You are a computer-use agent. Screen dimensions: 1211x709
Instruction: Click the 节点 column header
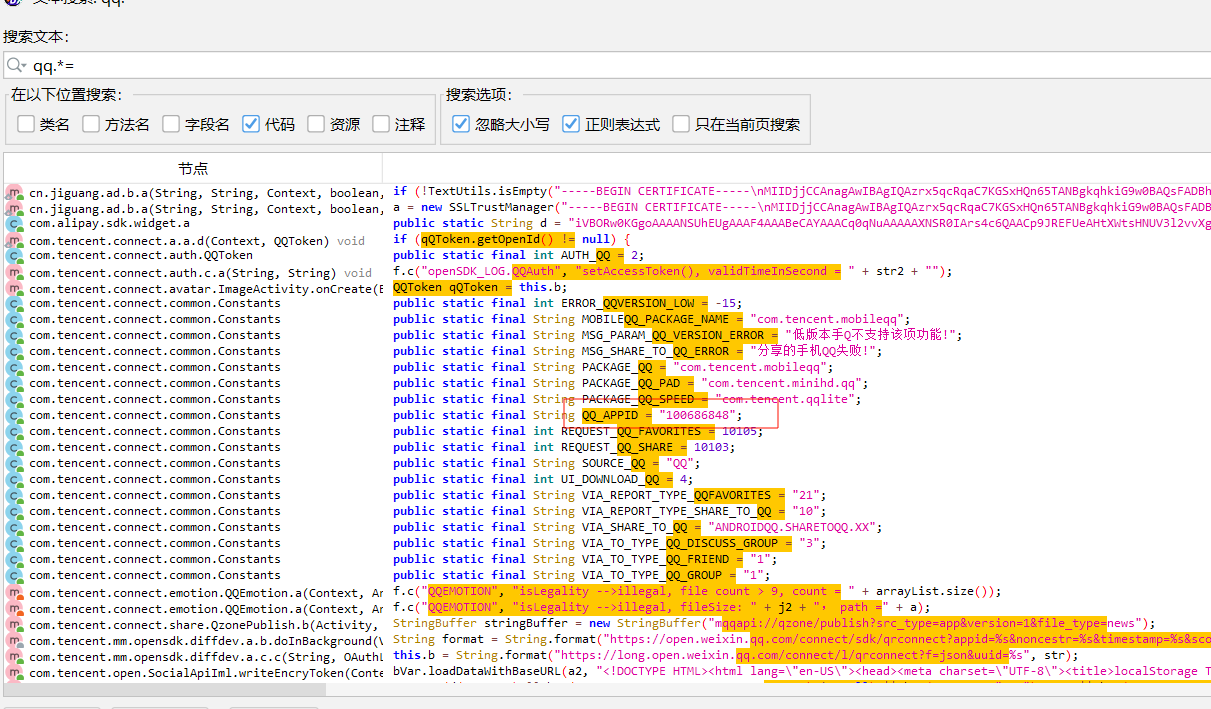point(193,168)
